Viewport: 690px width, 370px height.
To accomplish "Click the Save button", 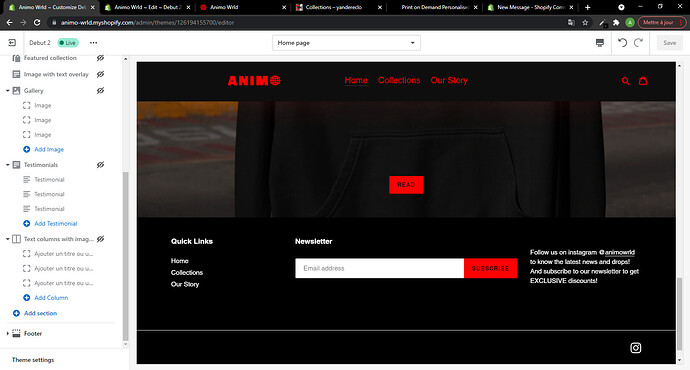I will 670,43.
